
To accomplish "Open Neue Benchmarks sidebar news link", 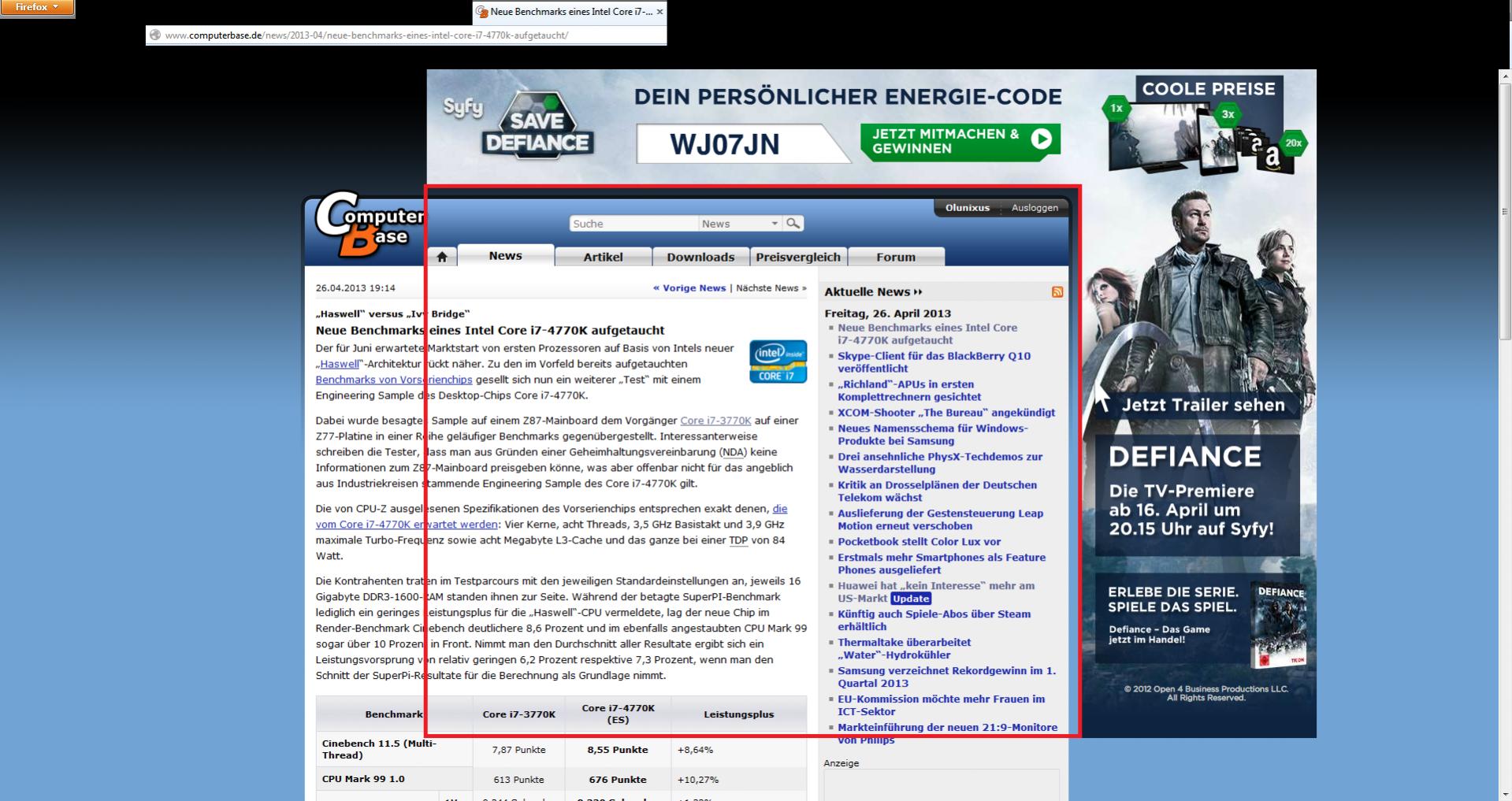I will [927, 334].
